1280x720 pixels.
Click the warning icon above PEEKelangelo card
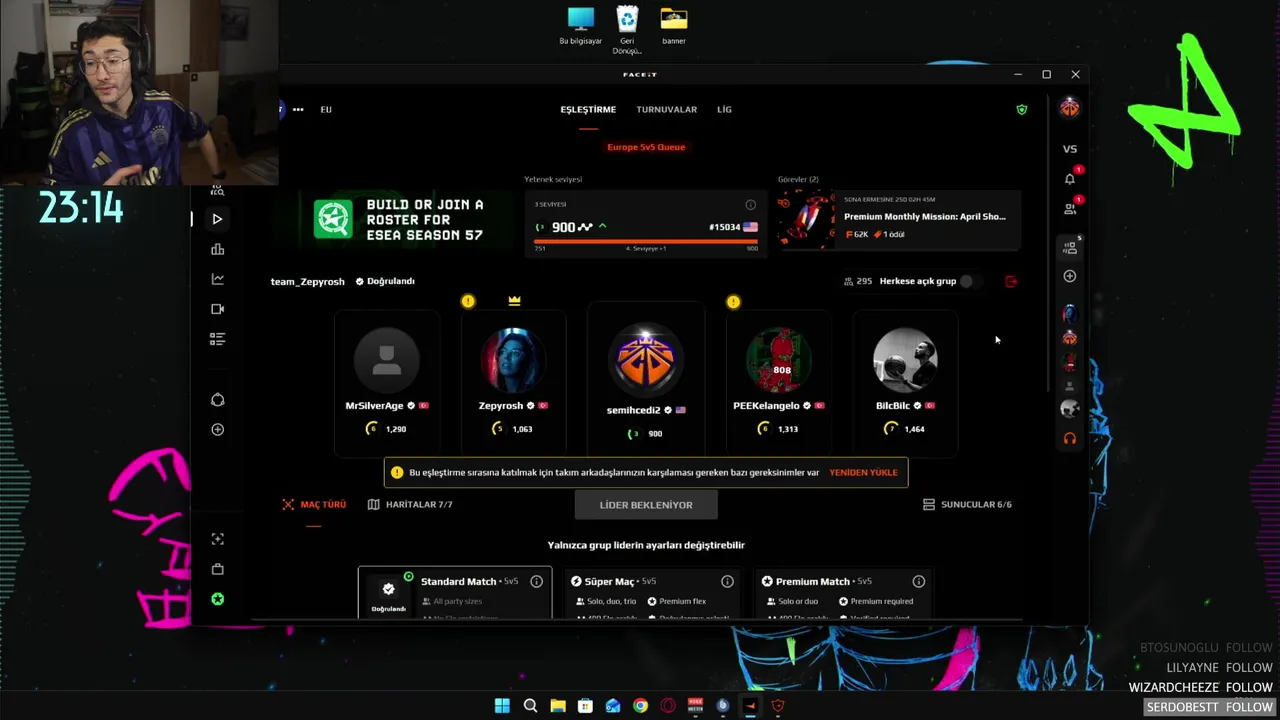[x=733, y=301]
